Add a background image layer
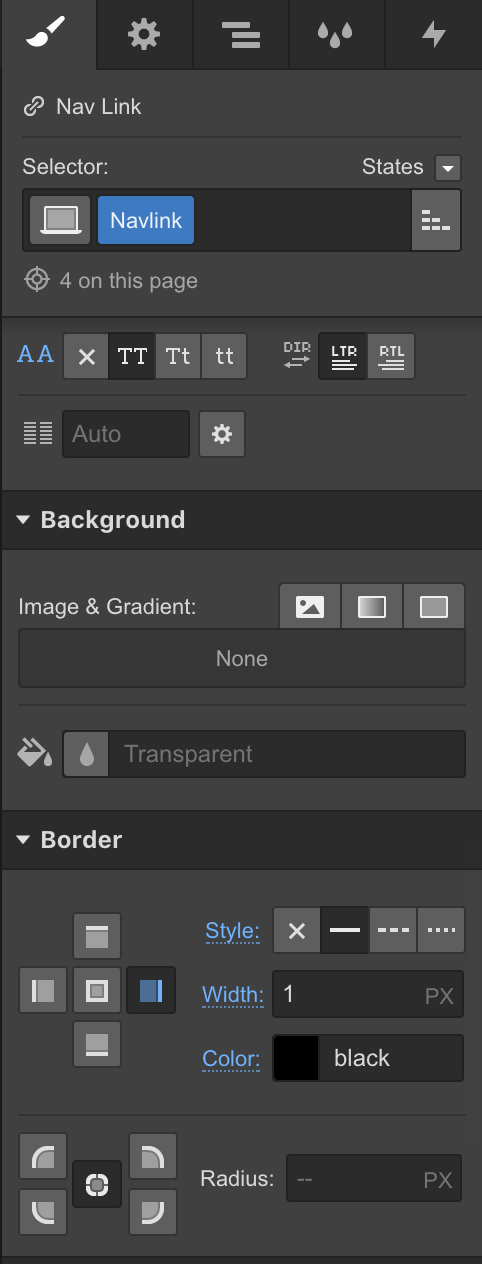This screenshot has height=1264, width=482. (x=310, y=606)
